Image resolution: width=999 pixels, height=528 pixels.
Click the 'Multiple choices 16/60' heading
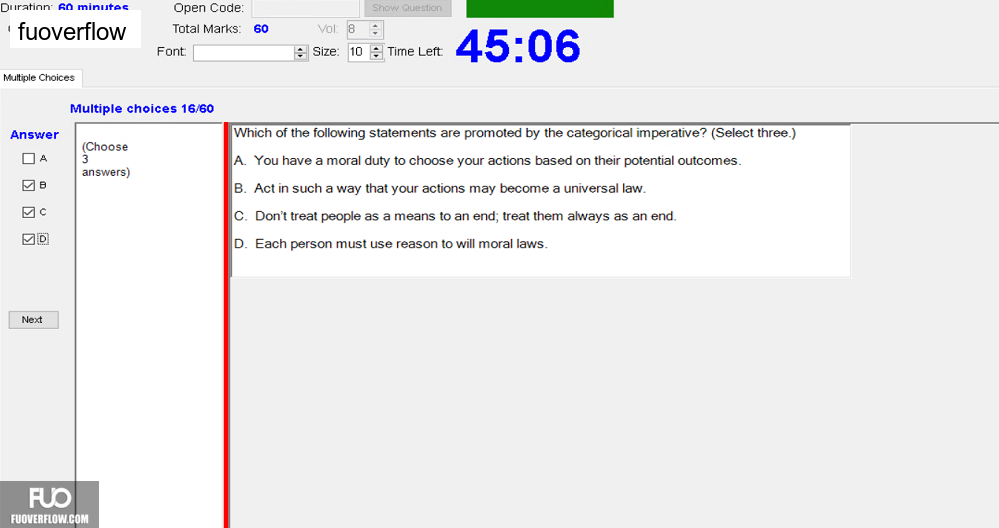point(142,108)
